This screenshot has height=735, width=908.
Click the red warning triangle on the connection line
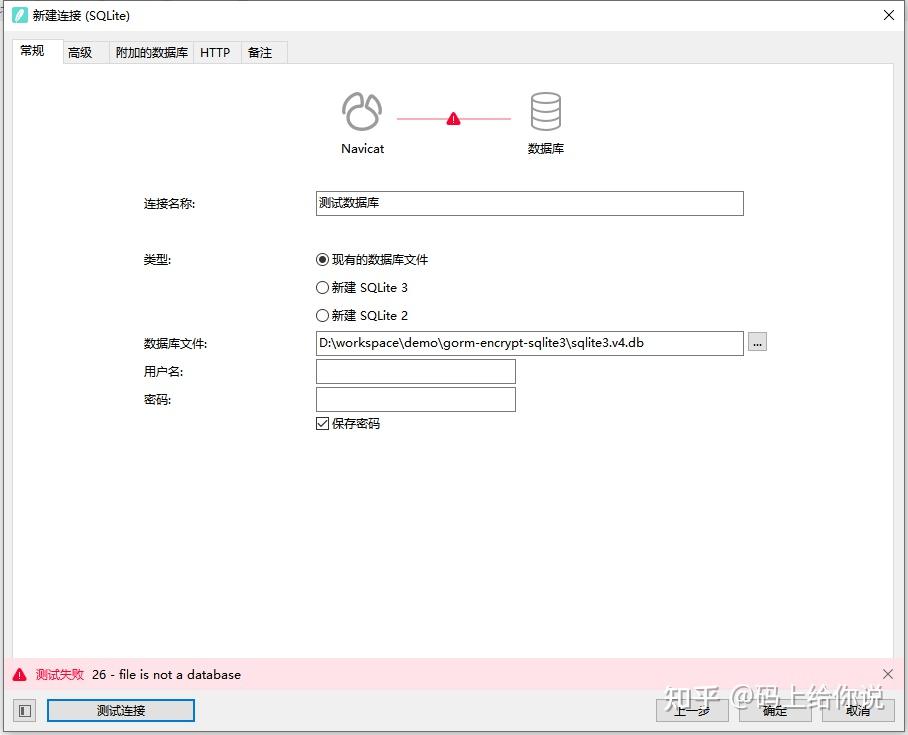453,117
